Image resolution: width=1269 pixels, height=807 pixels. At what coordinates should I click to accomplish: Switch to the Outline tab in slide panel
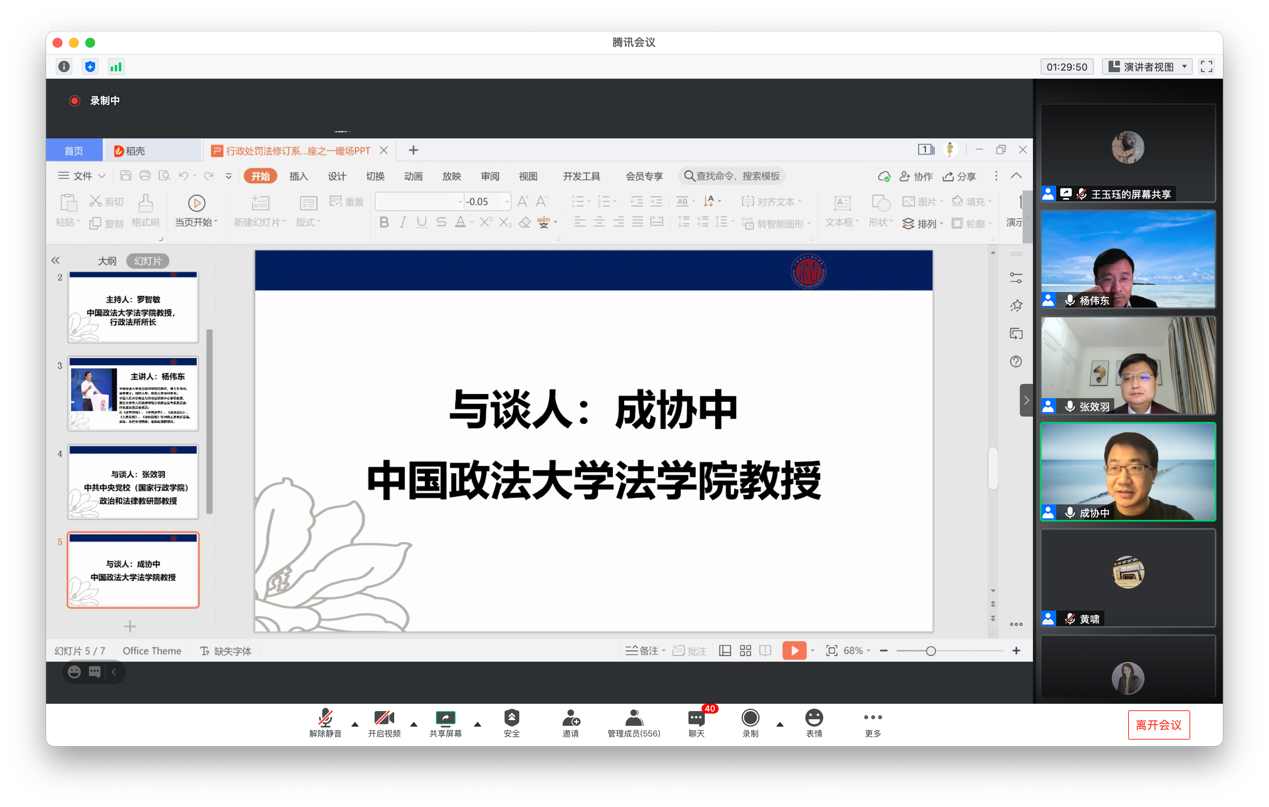point(107,261)
